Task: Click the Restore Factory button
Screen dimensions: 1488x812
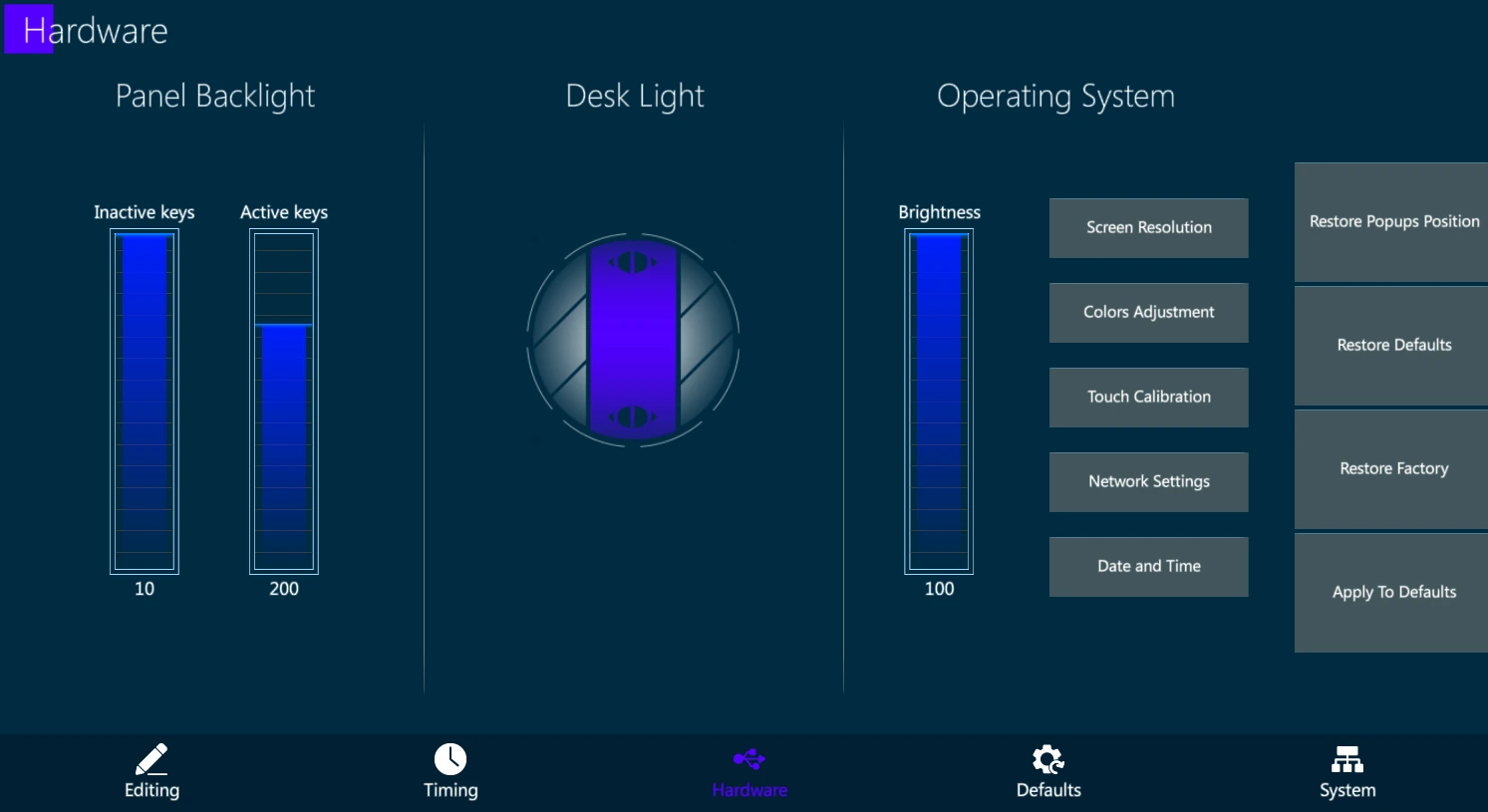Action: (1391, 469)
